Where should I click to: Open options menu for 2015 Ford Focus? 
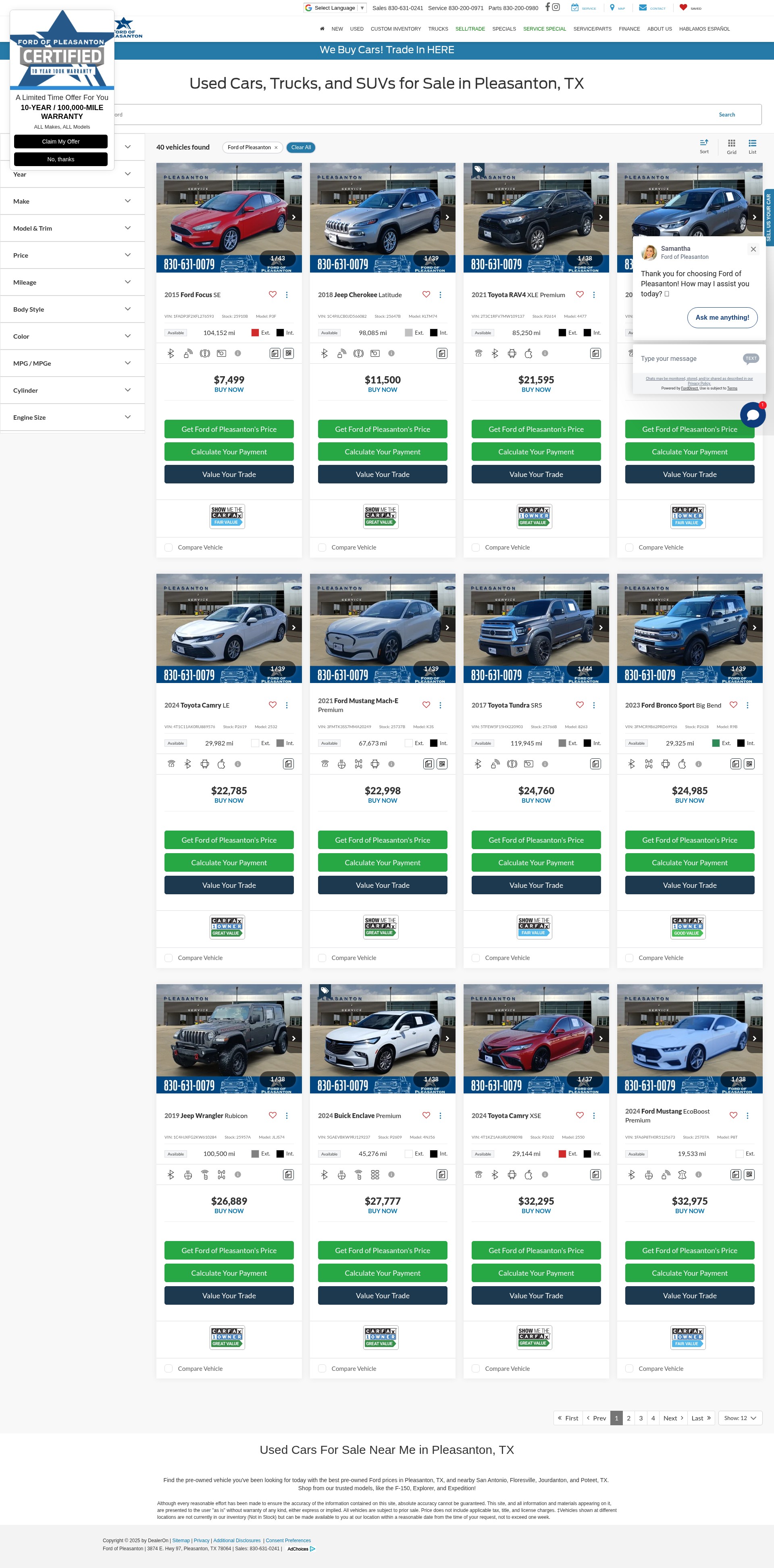(287, 295)
